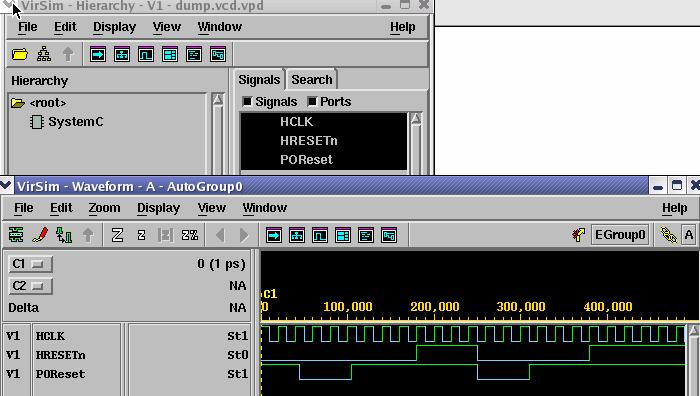Click scroll-up arrow of signals list scrollbar
Viewport: 700px width, 396px height.
coord(416,119)
